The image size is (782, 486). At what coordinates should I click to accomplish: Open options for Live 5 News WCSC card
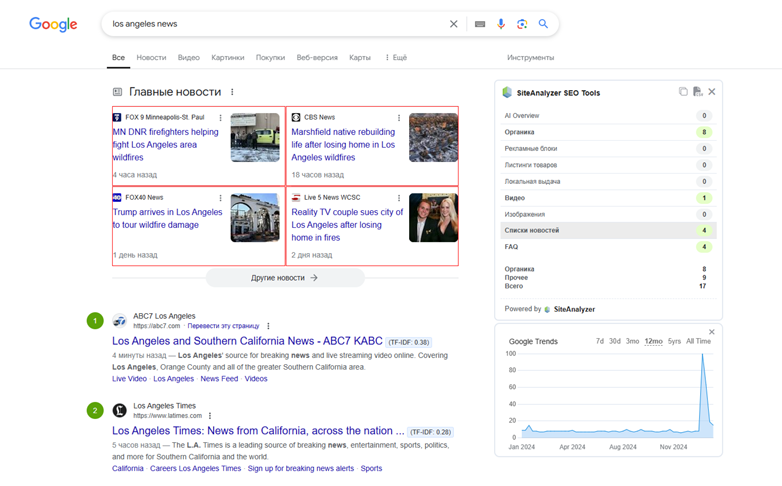coord(398,198)
